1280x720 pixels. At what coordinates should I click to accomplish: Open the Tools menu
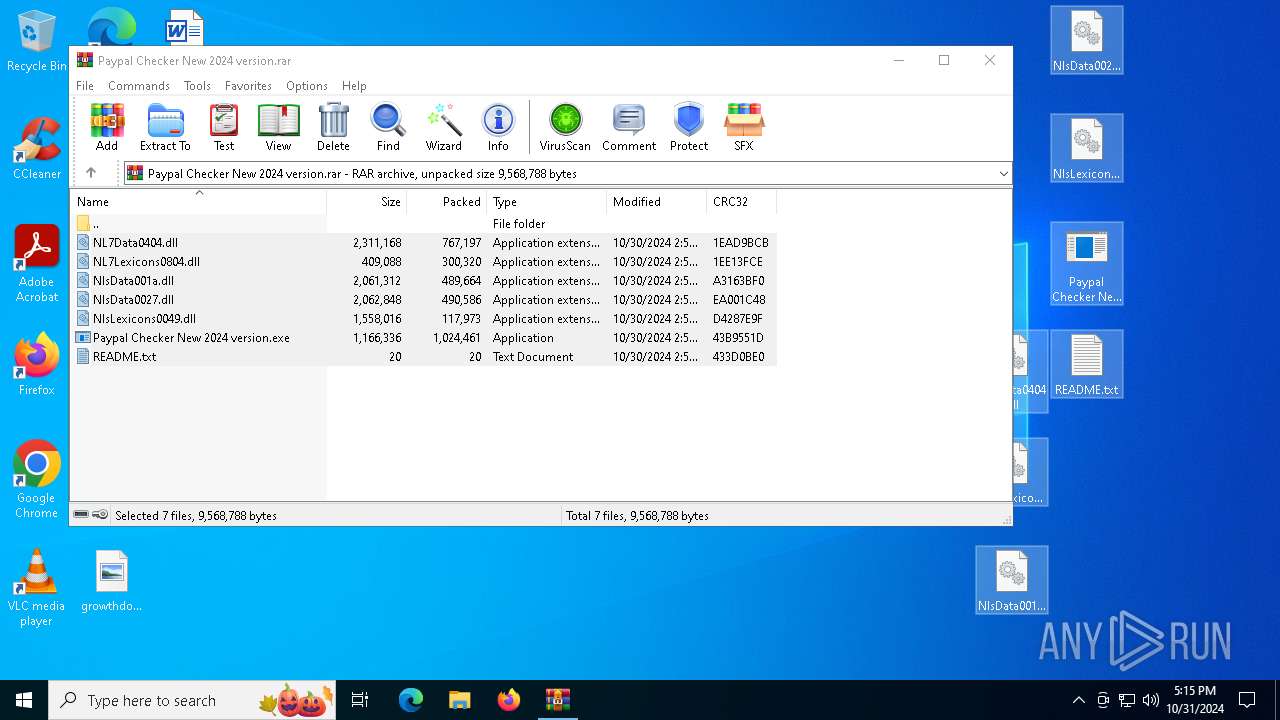(197, 86)
